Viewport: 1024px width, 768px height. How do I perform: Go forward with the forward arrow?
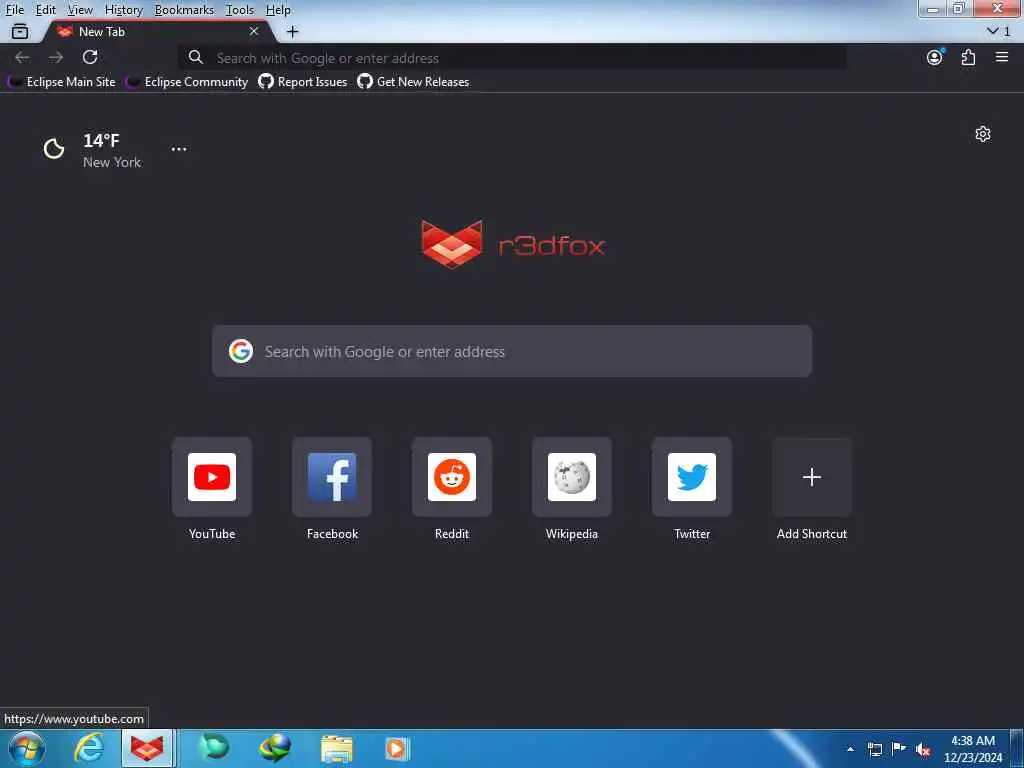pyautogui.click(x=56, y=57)
